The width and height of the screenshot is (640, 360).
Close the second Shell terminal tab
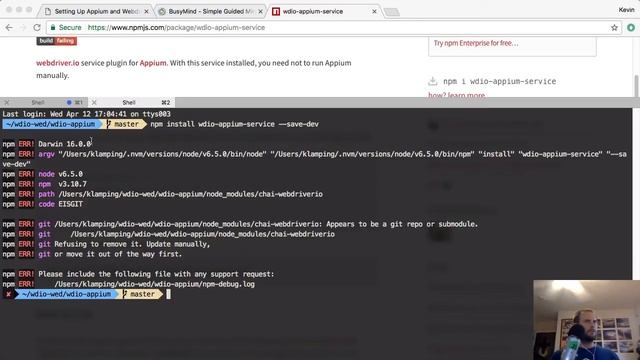pyautogui.click(x=94, y=102)
